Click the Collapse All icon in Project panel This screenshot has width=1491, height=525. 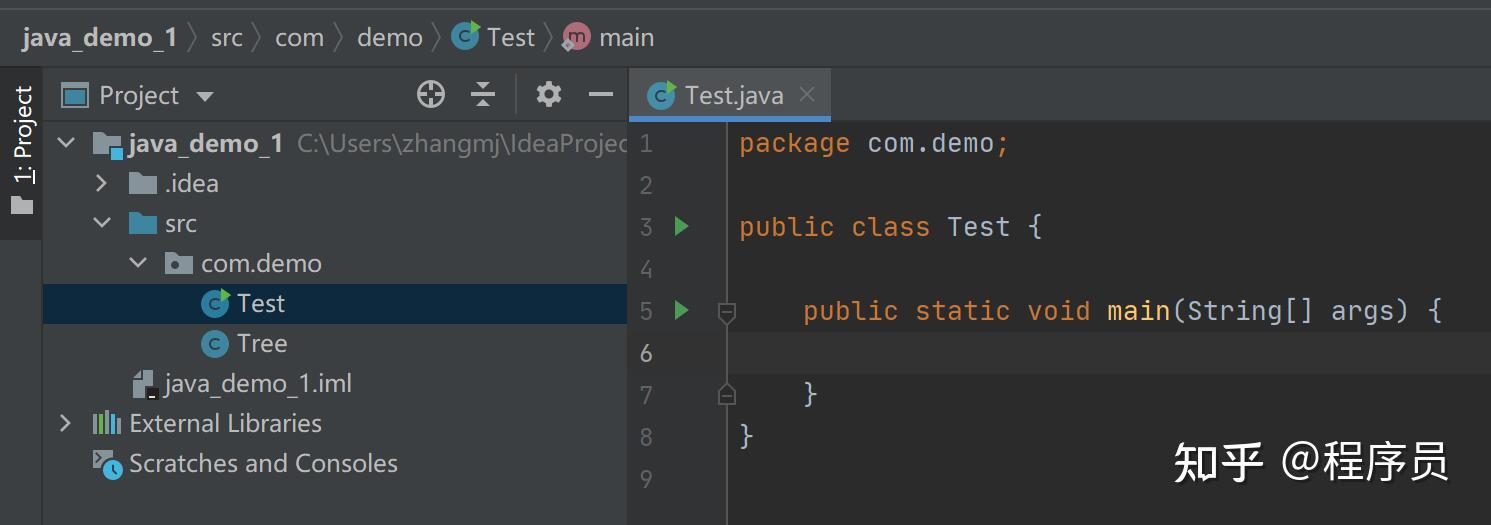pos(483,95)
